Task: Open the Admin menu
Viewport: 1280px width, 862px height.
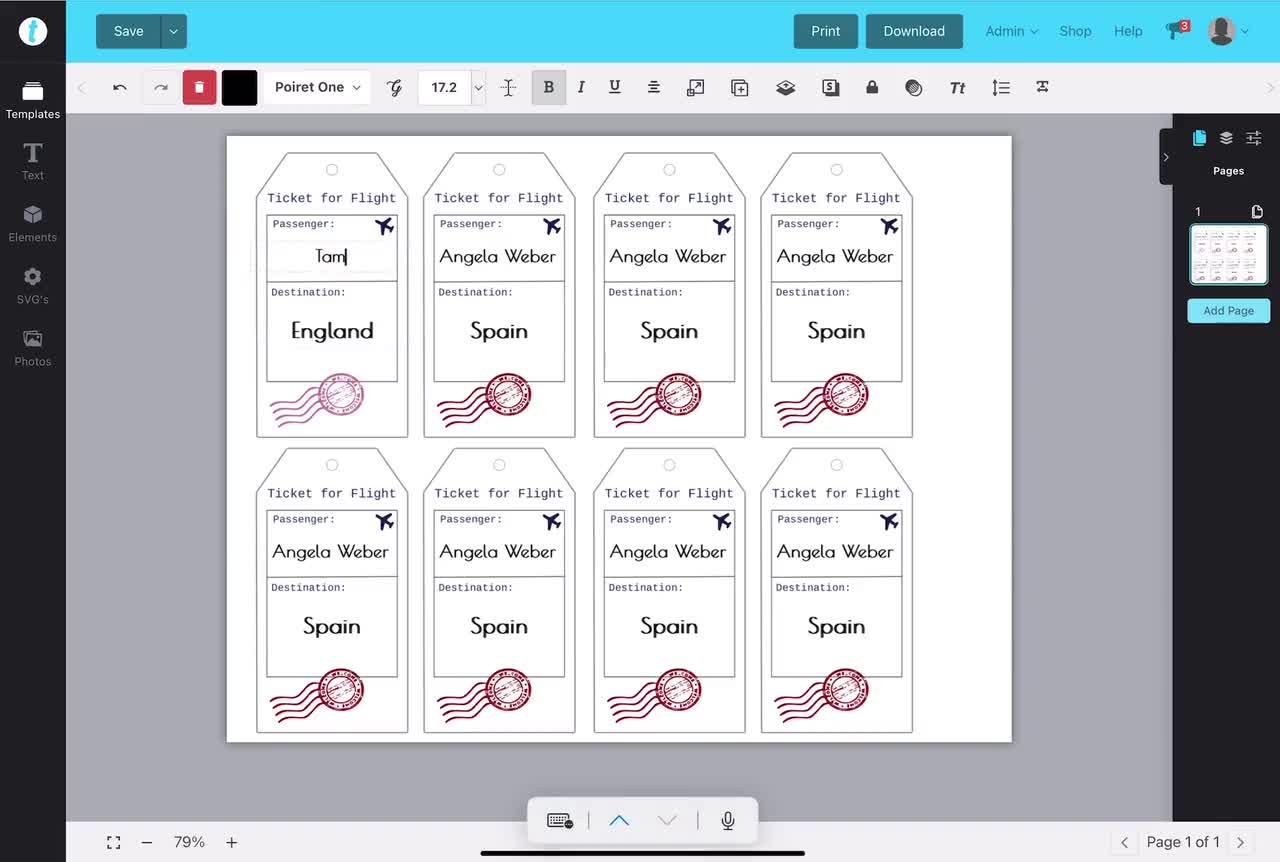Action: [1011, 31]
